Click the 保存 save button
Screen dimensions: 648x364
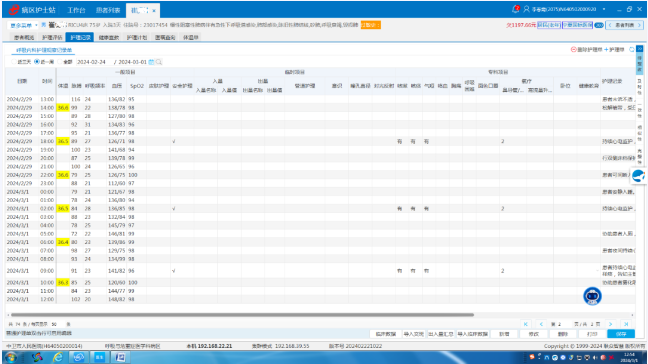[x=621, y=334]
